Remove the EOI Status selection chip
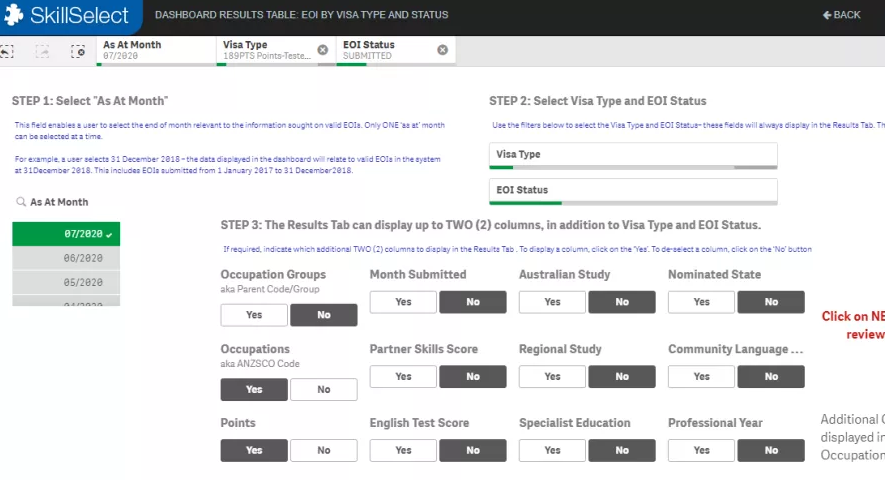The height and width of the screenshot is (480, 885). coord(443,50)
